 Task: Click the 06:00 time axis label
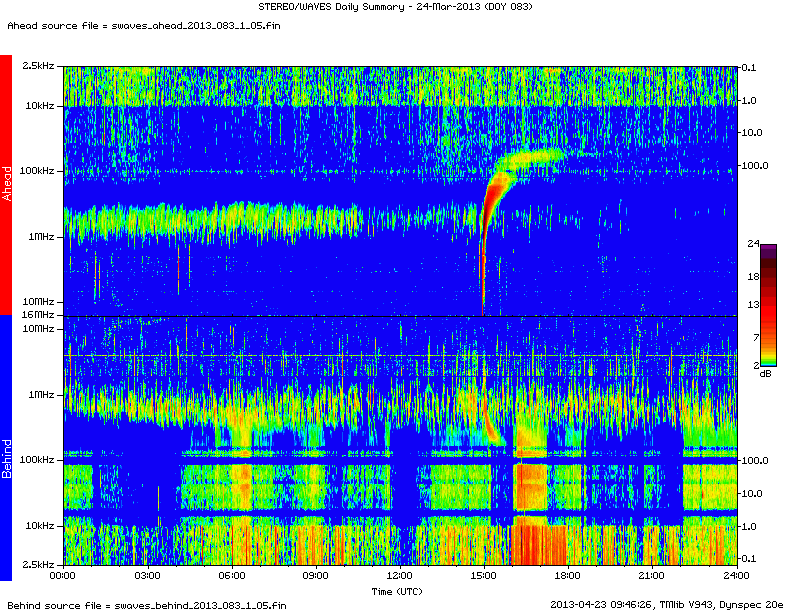click(x=231, y=576)
